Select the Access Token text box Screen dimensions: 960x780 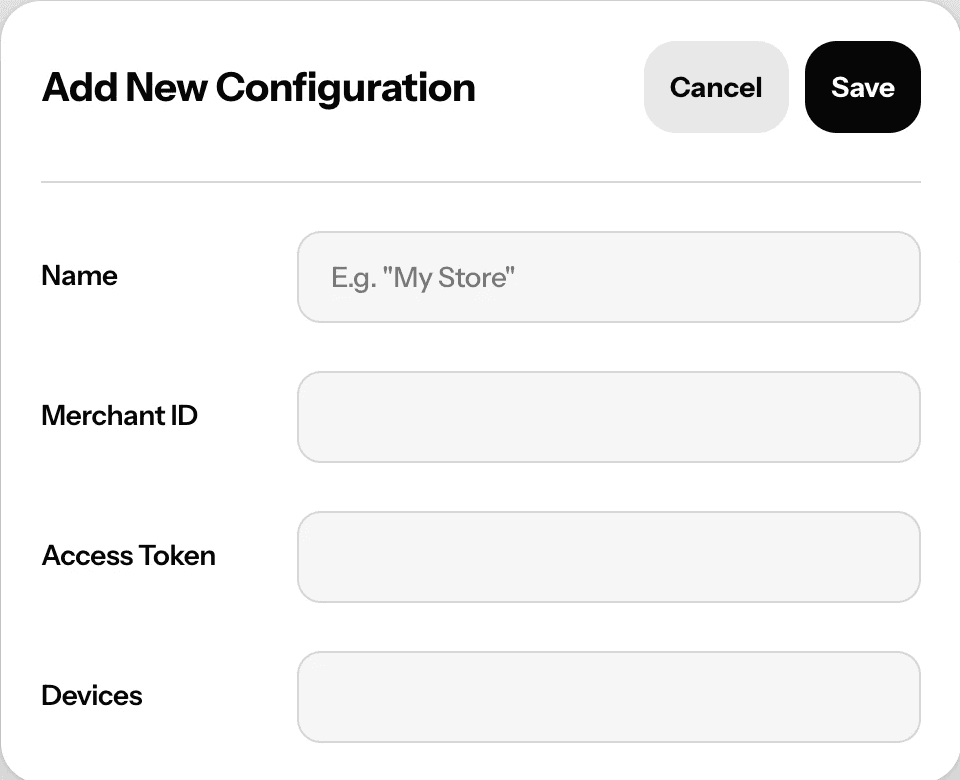[x=608, y=557]
